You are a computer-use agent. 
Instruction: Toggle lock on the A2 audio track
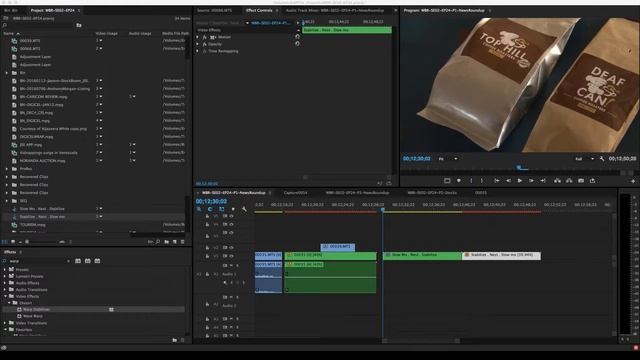click(x=207, y=304)
